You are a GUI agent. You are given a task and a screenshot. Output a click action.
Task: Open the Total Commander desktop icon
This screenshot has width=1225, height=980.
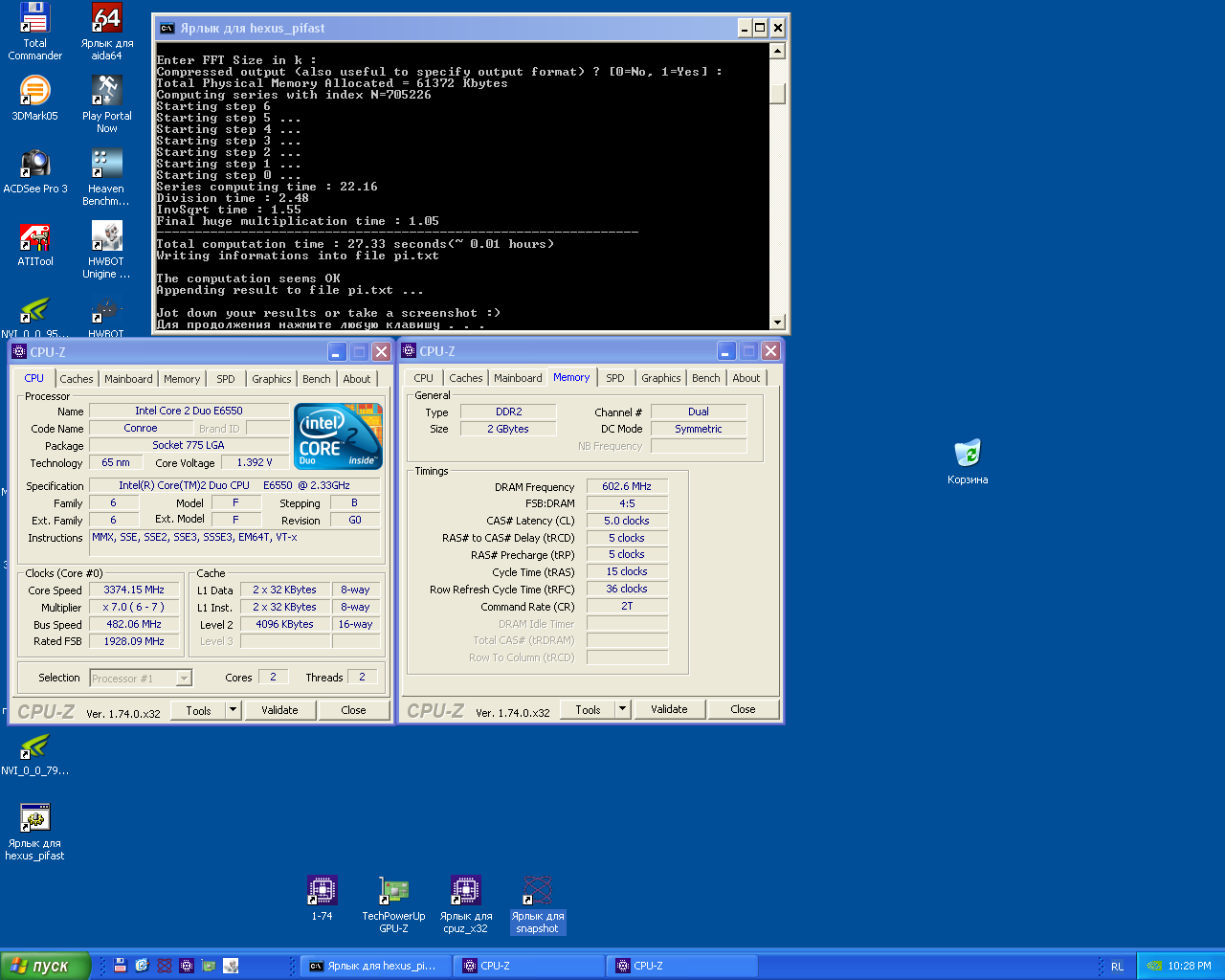(34, 32)
